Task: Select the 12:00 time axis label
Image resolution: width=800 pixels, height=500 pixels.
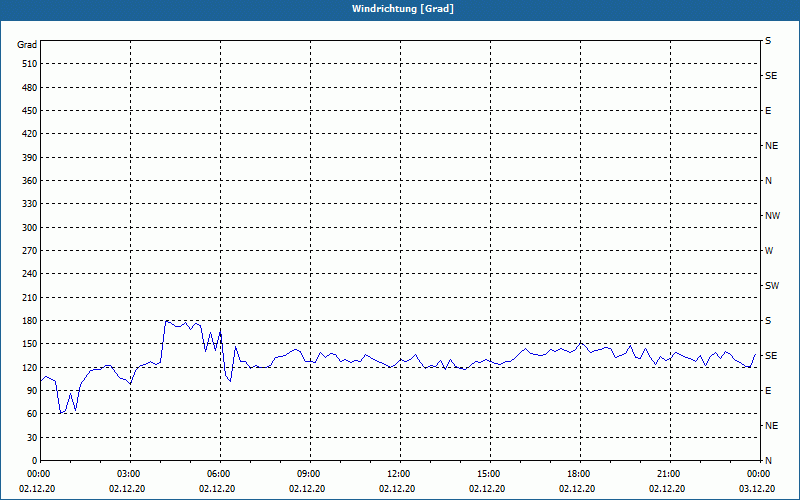Action: 400,474
